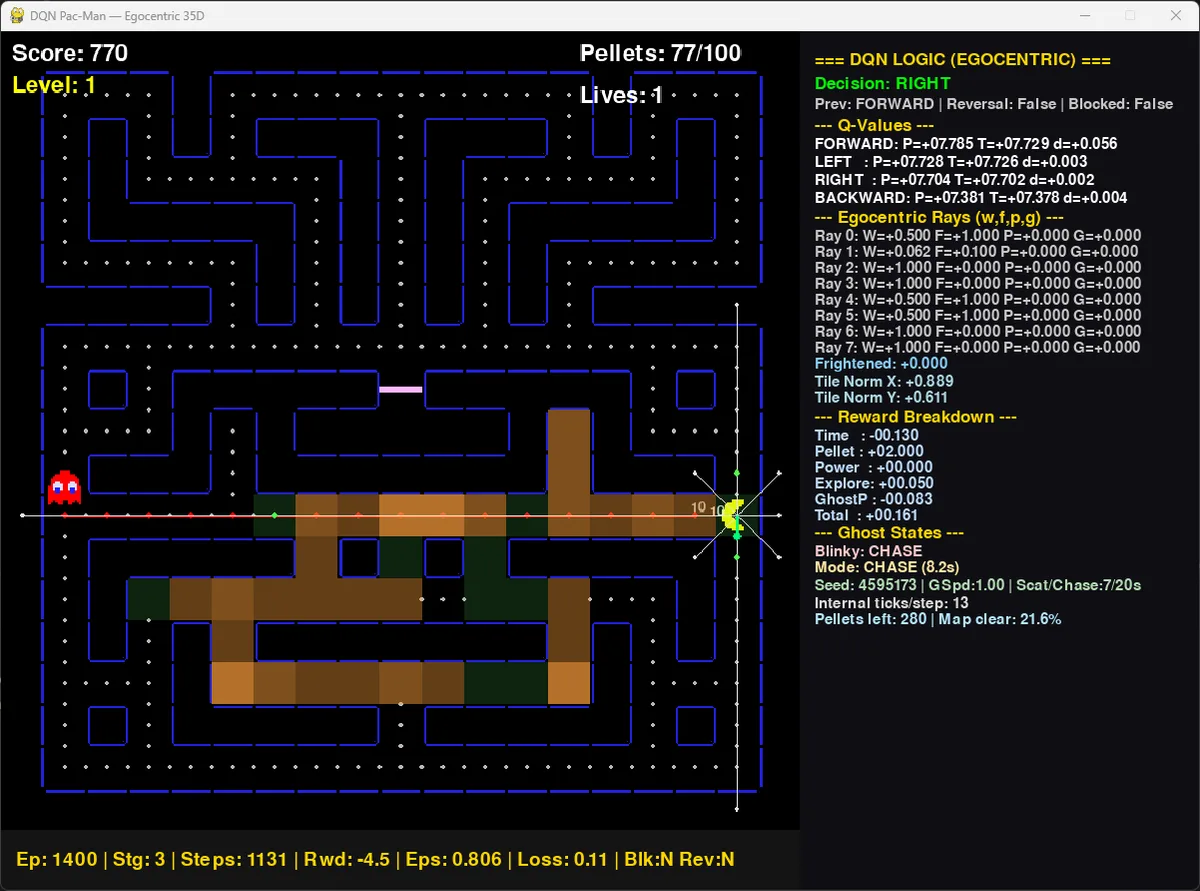Click the Egocentric Rays header
Screen dimensions: 1200x891
pos(939,217)
